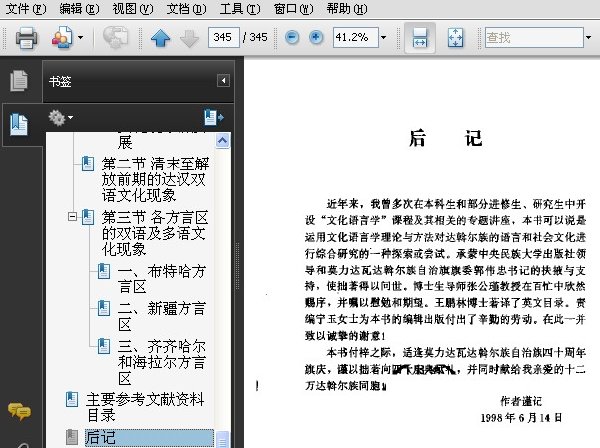Toggle fit width scrolling mode icon
Image resolution: width=600 pixels, height=448 pixels.
[420, 37]
